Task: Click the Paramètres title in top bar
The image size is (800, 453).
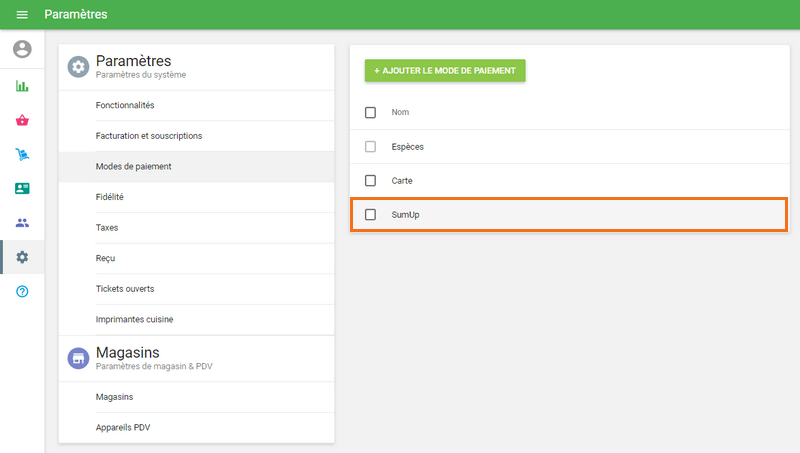Action: [x=76, y=14]
